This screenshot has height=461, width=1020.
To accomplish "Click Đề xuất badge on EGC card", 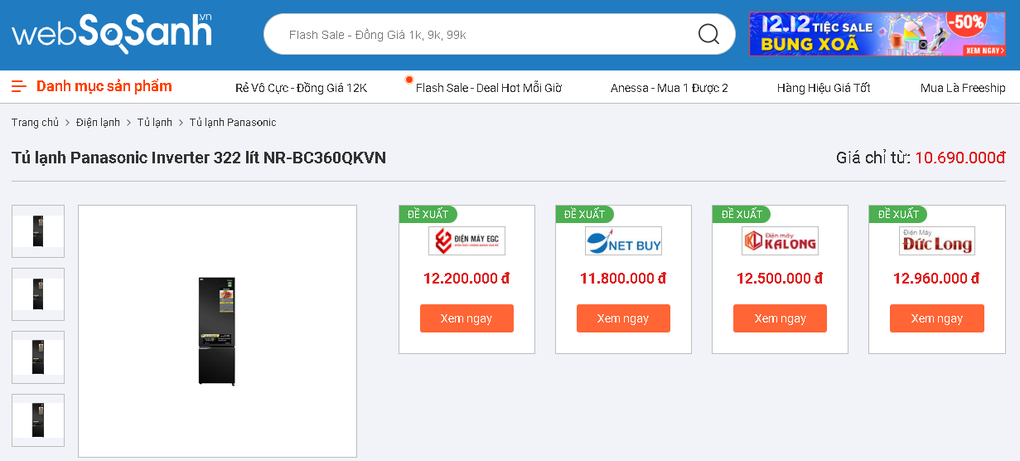I will [x=428, y=214].
